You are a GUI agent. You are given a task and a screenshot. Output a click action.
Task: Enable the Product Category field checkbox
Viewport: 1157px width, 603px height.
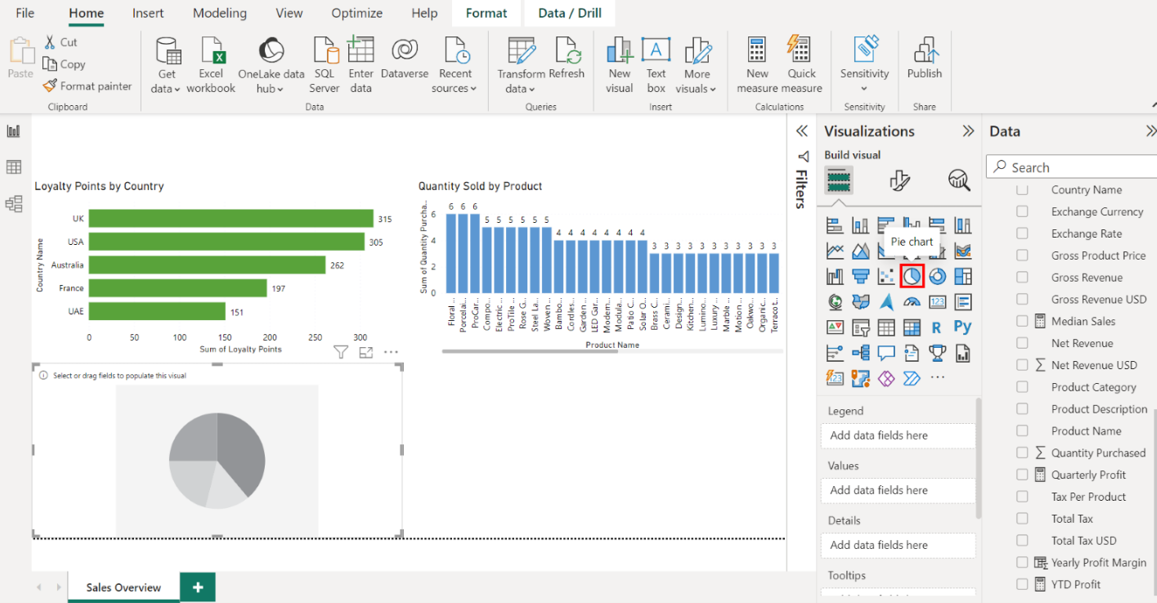(x=1022, y=387)
